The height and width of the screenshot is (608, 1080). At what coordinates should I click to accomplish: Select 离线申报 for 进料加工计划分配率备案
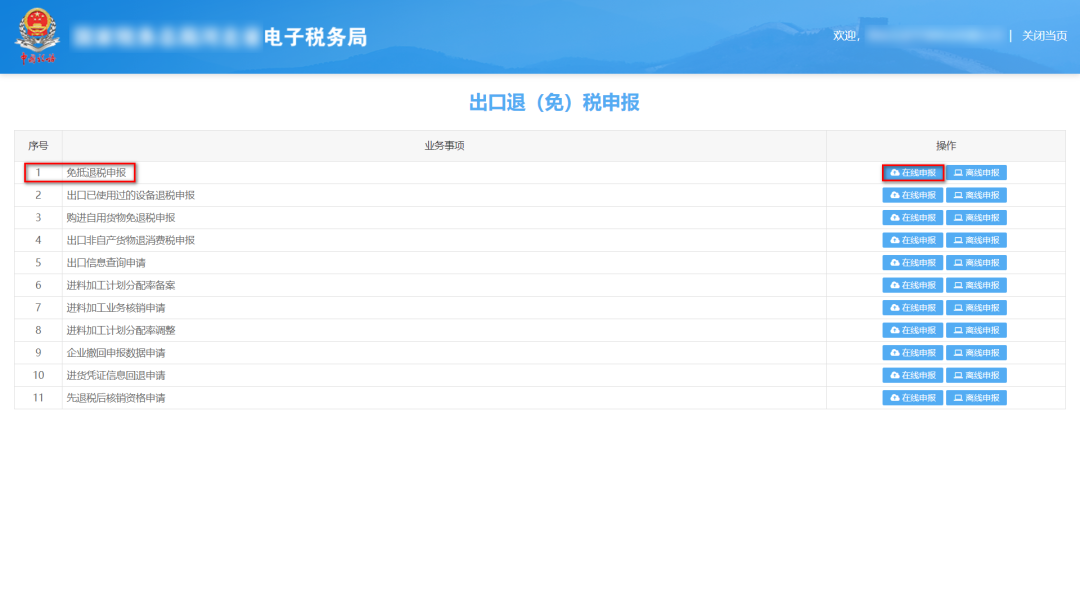[x=976, y=285]
